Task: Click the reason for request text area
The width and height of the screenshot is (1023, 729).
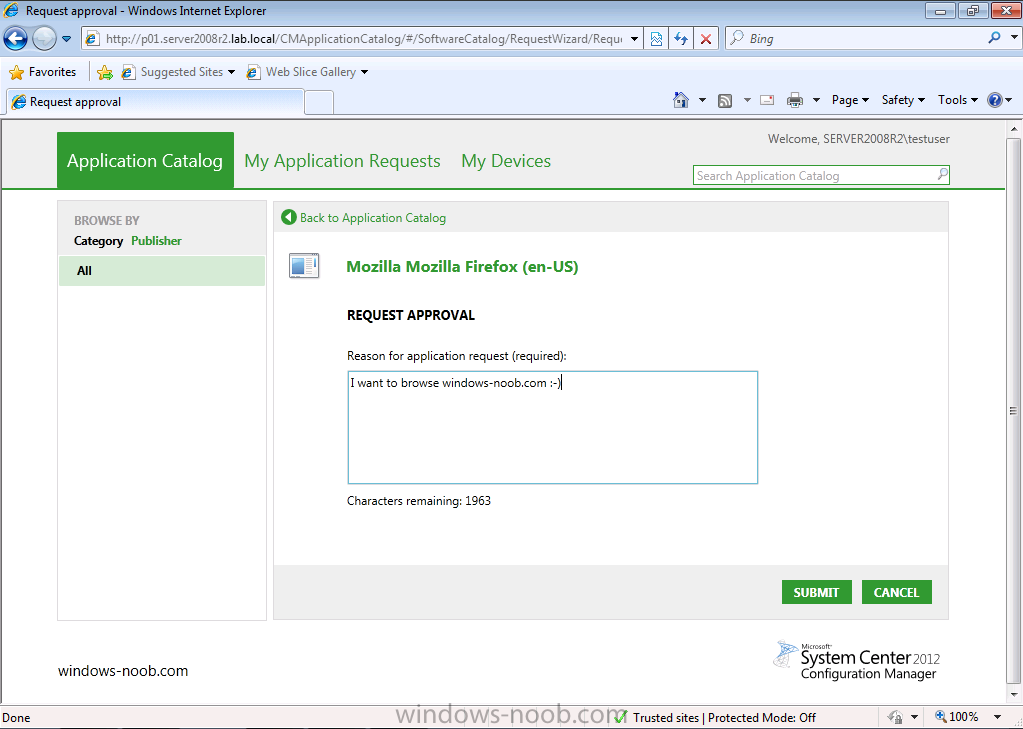Action: tap(553, 427)
